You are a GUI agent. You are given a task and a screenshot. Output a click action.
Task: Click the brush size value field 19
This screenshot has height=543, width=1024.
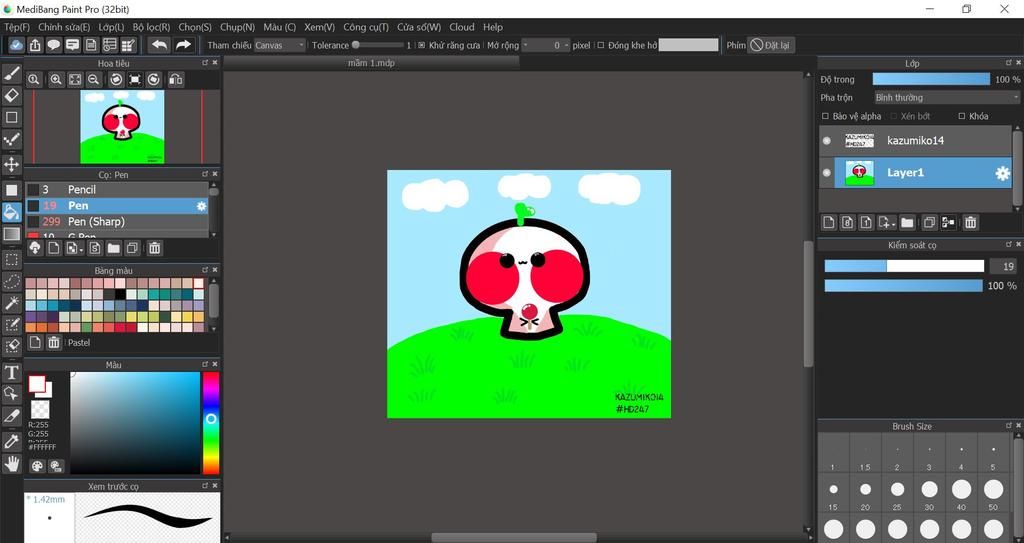(1003, 266)
